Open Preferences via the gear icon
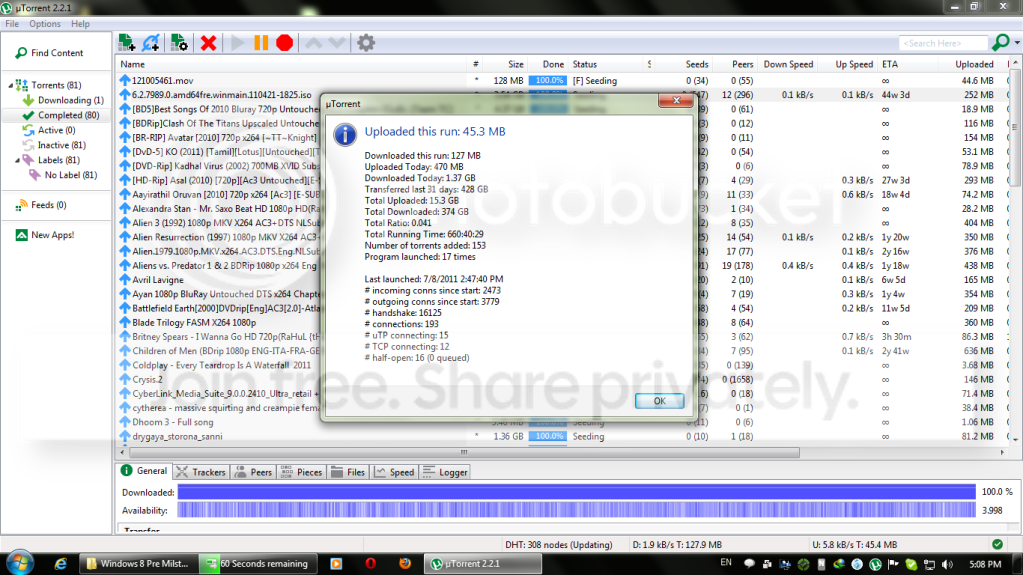Viewport: 1023px width, 575px height. pyautogui.click(x=366, y=43)
